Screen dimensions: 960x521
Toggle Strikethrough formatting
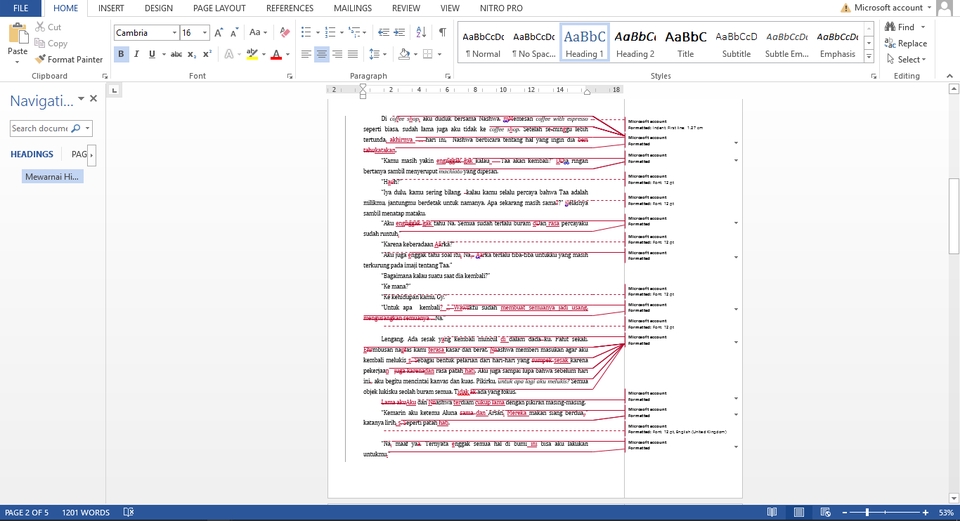[176, 54]
